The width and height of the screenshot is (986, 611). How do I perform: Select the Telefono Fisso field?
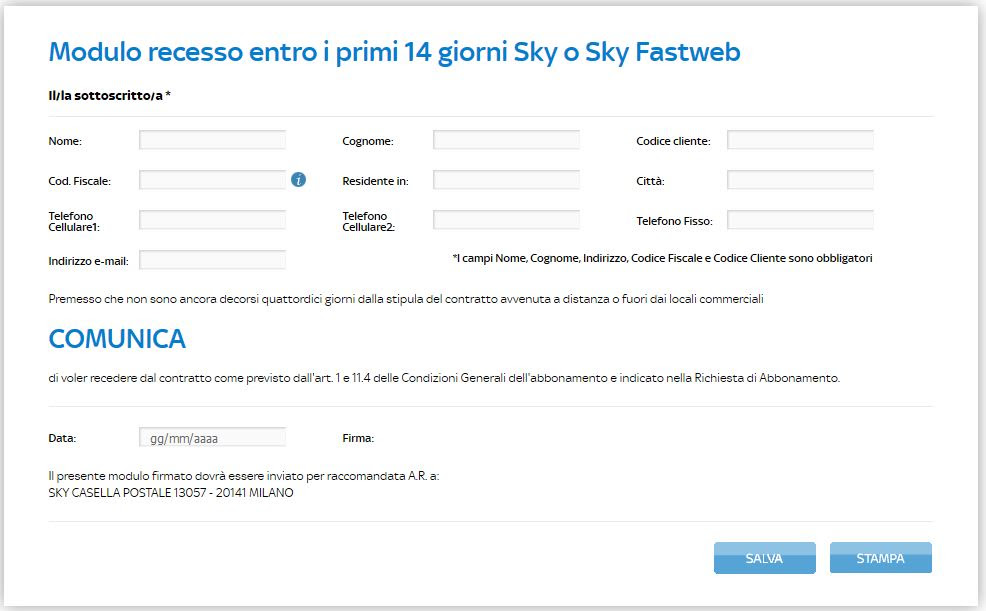(800, 218)
